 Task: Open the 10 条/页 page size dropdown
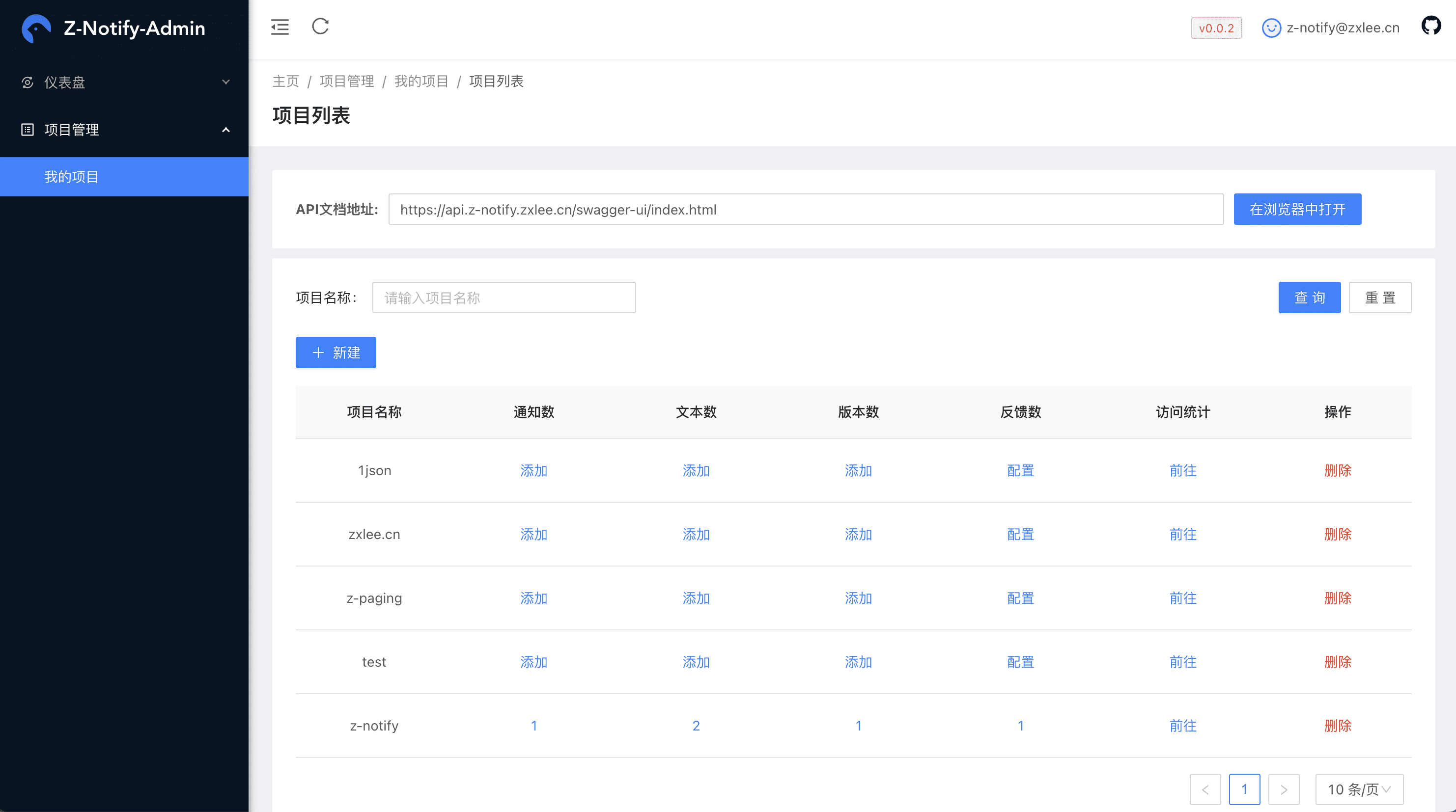pos(1359,789)
